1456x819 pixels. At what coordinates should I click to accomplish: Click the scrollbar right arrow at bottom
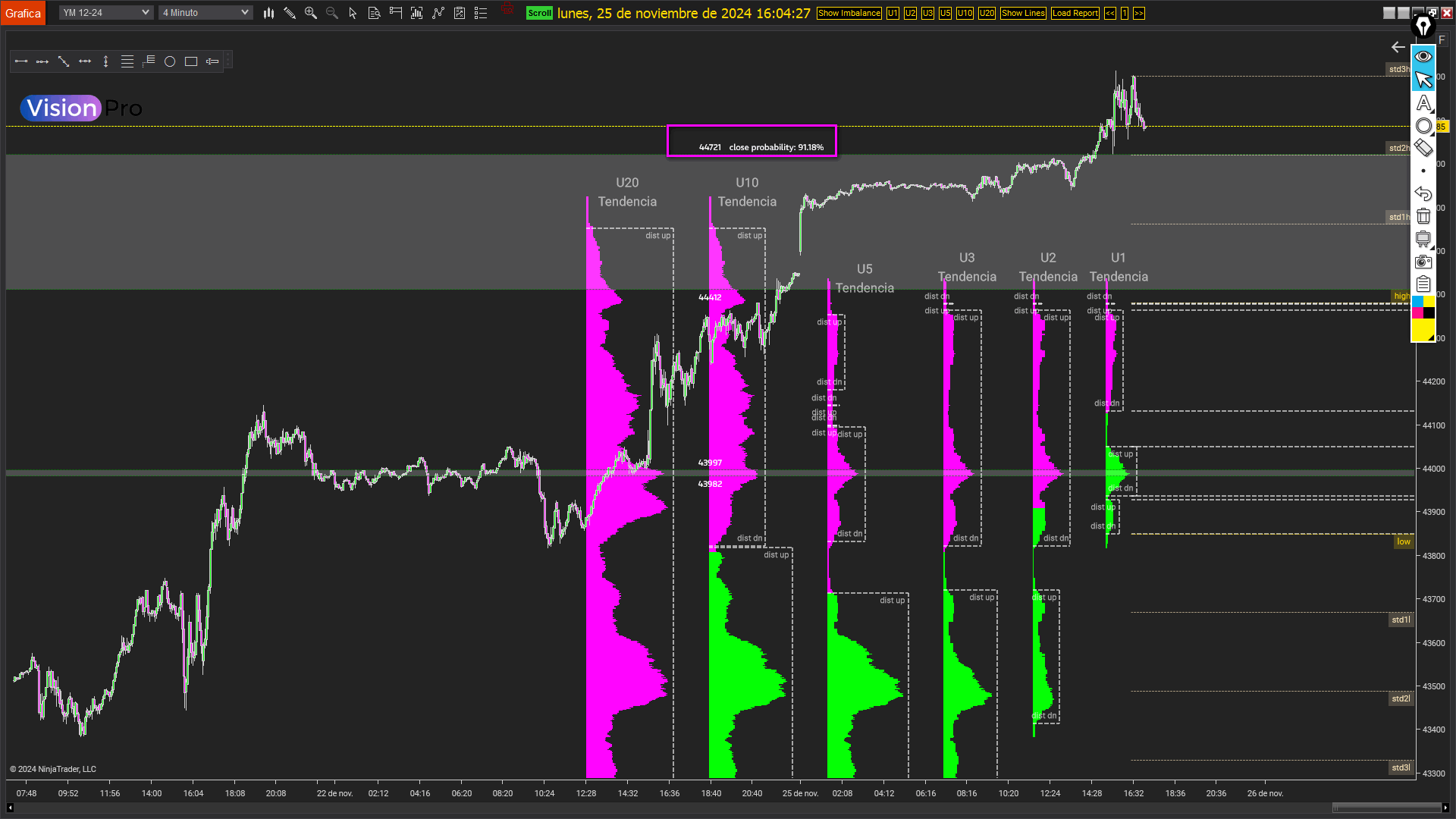1445,808
